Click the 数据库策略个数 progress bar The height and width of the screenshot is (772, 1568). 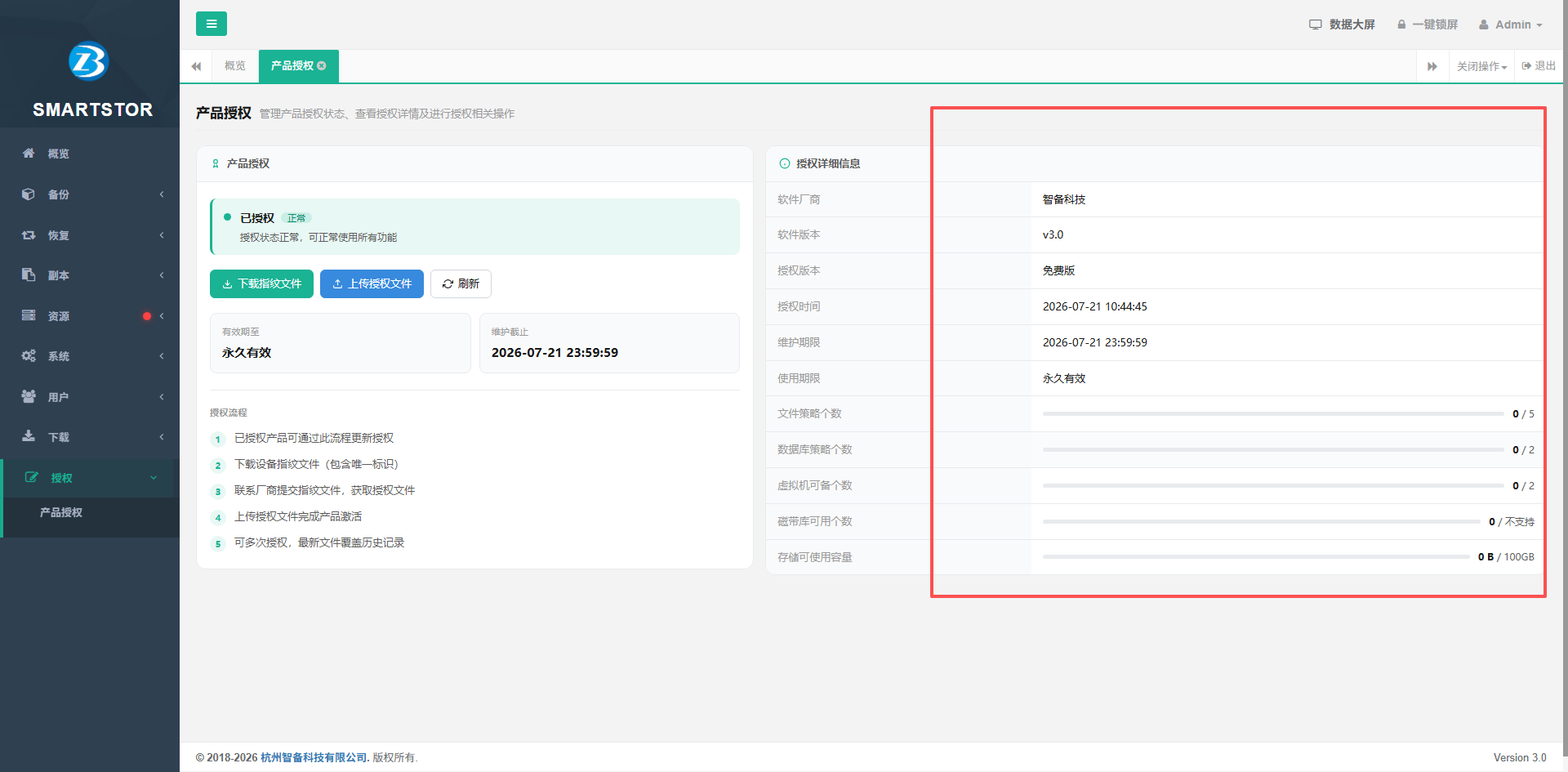tap(1273, 450)
